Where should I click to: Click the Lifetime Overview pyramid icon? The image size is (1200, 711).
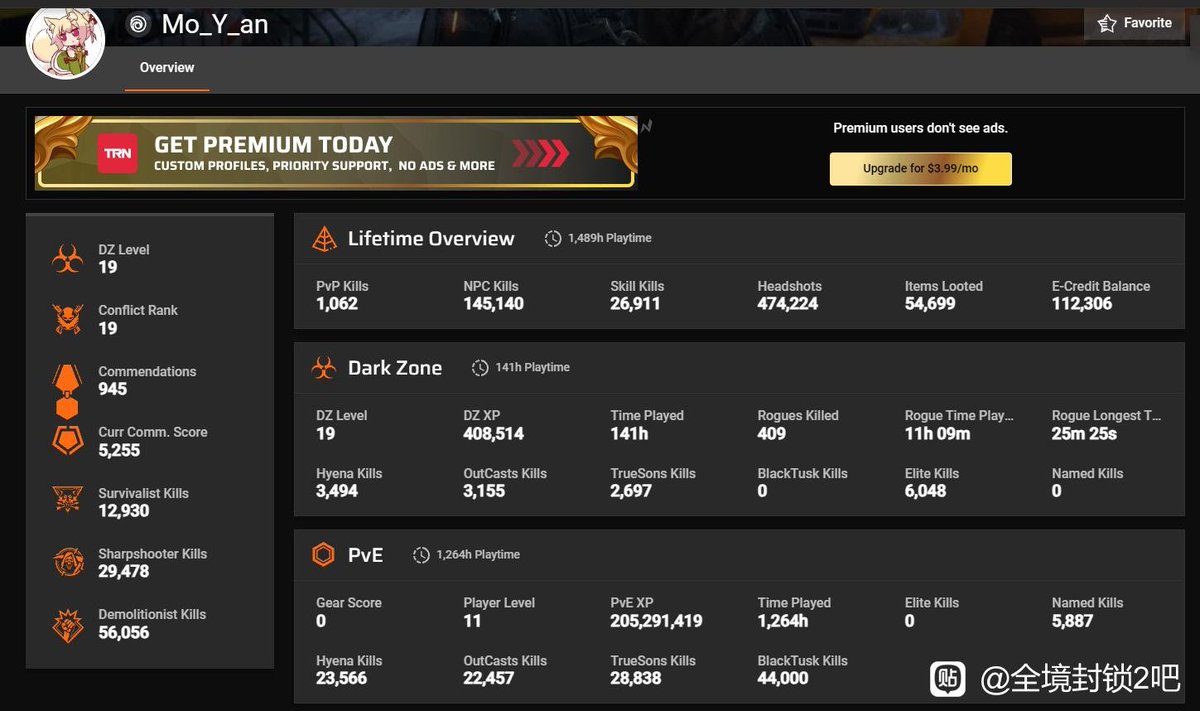(x=324, y=239)
